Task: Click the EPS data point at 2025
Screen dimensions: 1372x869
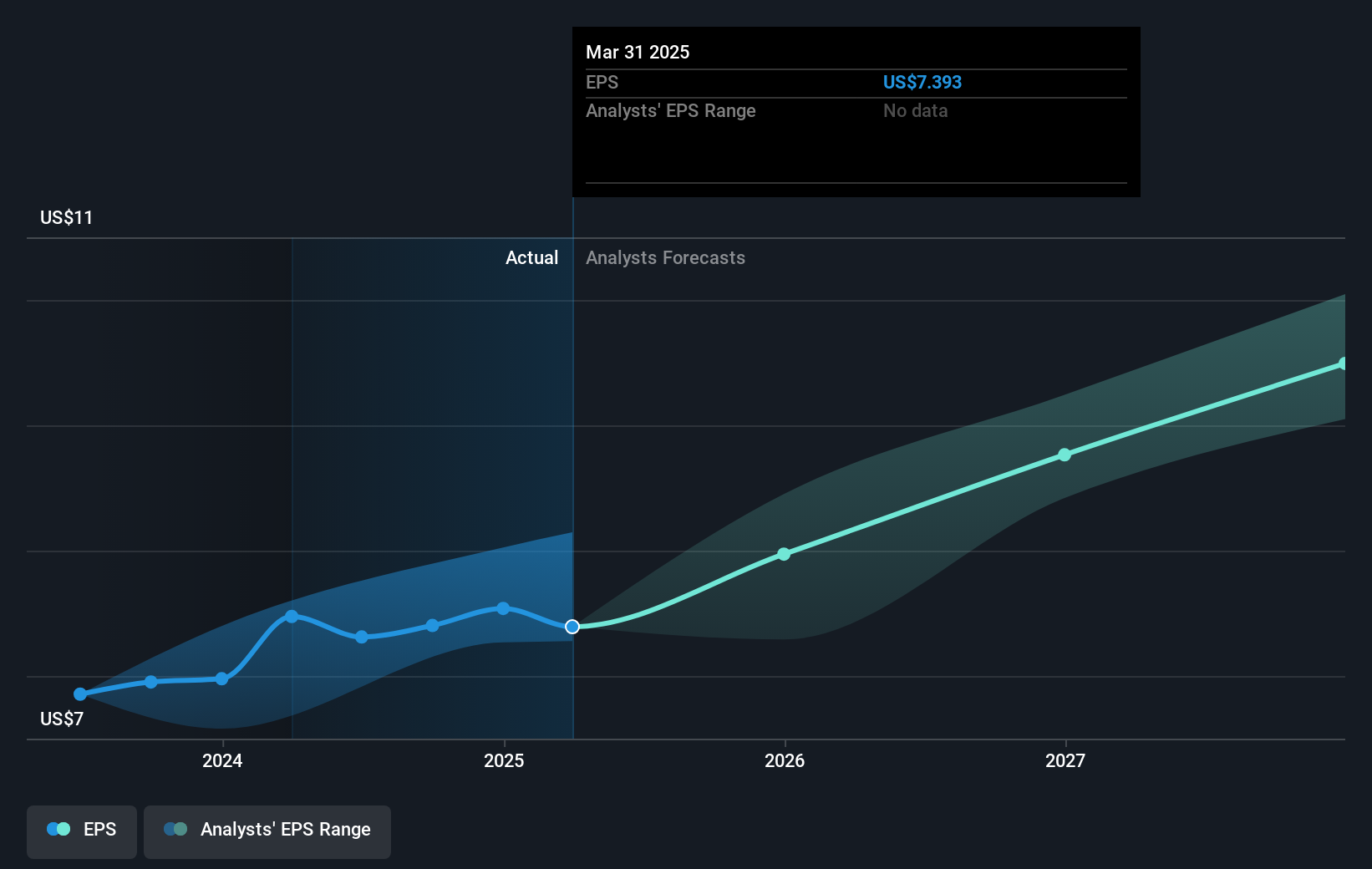Action: point(503,608)
